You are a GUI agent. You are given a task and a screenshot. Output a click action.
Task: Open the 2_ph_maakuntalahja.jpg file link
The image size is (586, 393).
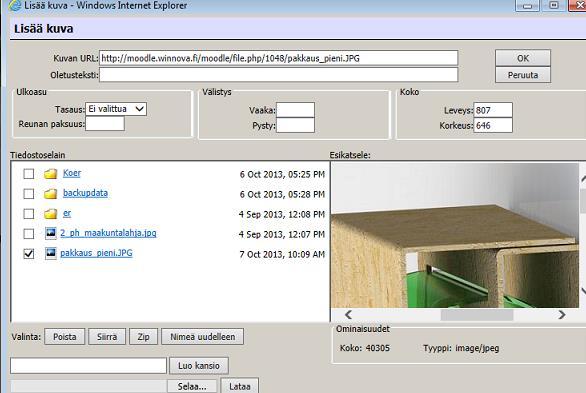(108, 233)
